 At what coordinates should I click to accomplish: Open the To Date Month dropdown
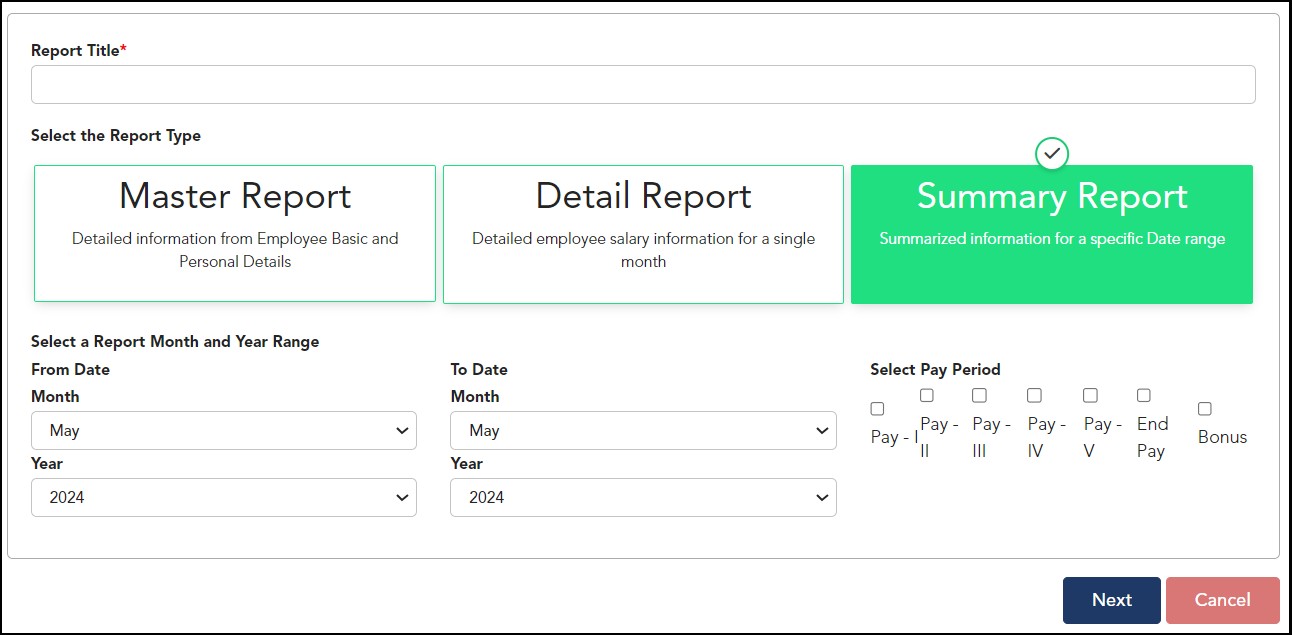(643, 431)
